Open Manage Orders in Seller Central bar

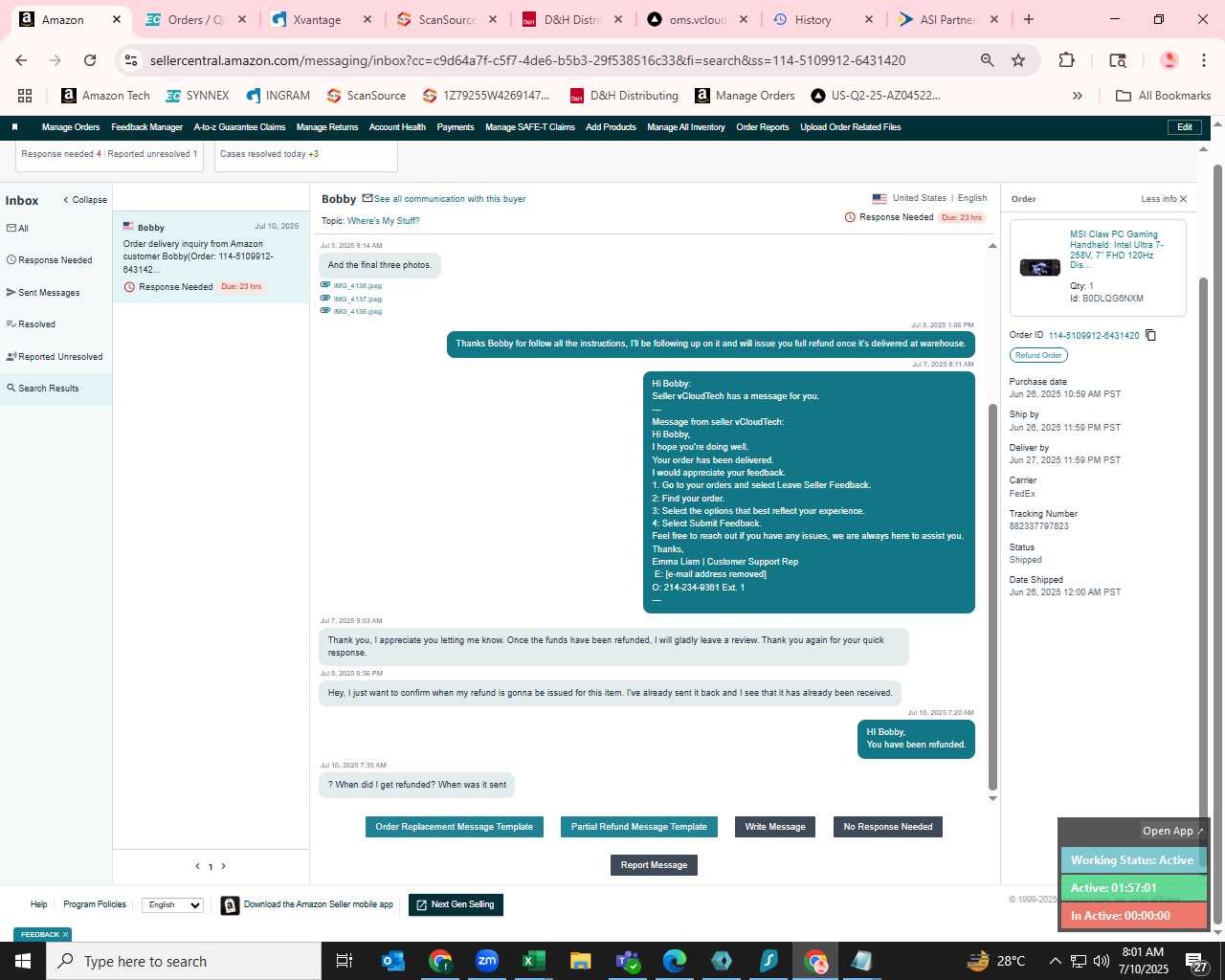point(71,127)
